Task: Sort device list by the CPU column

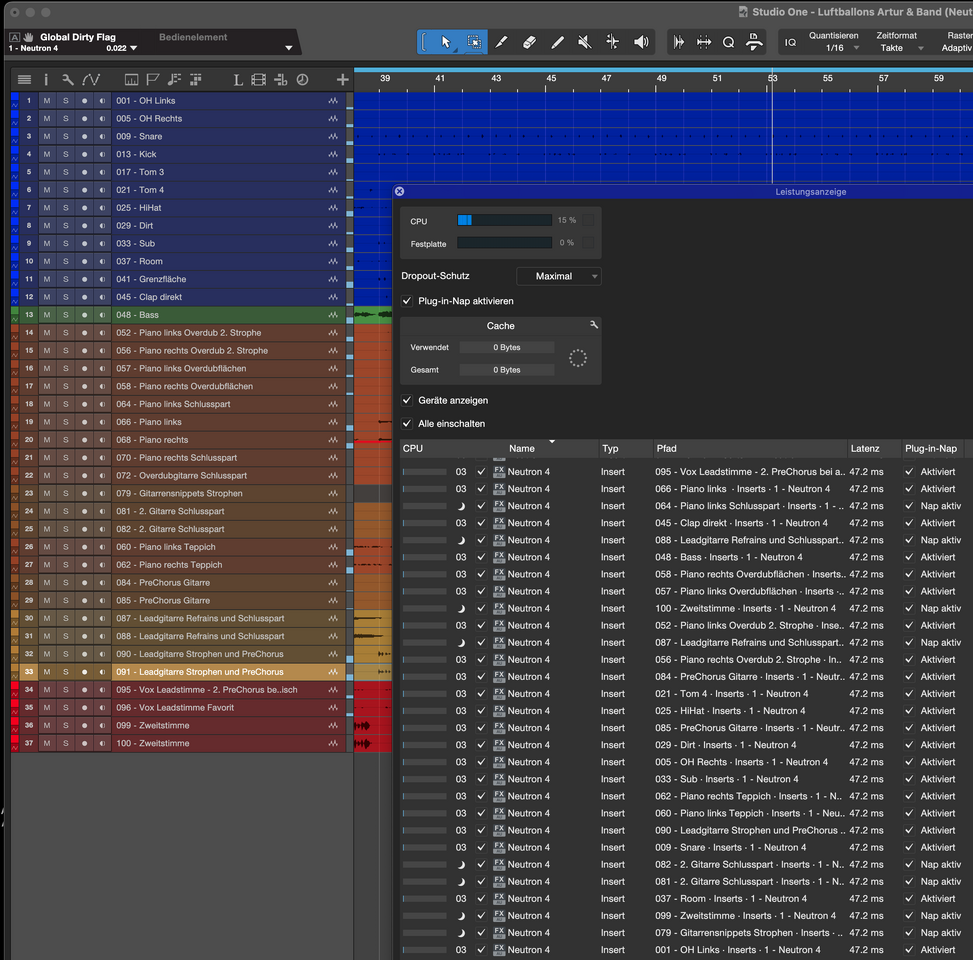Action: point(413,448)
